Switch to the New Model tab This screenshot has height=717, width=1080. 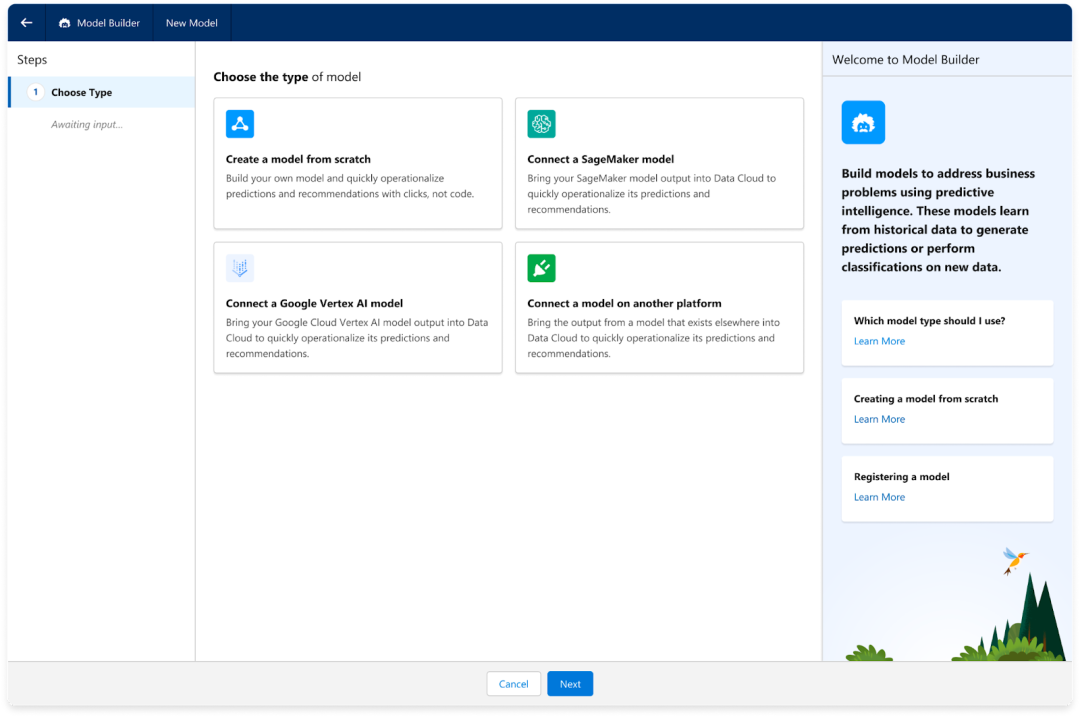[x=190, y=22]
